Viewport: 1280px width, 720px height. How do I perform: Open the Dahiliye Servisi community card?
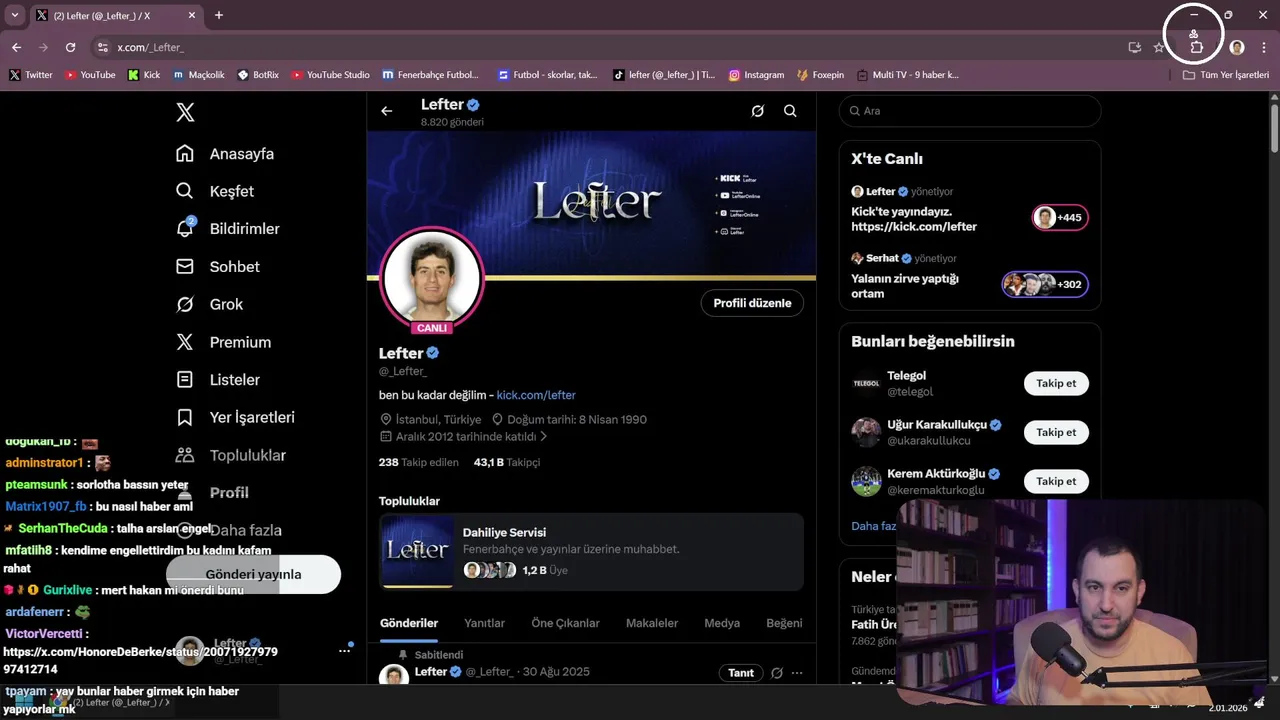(591, 551)
